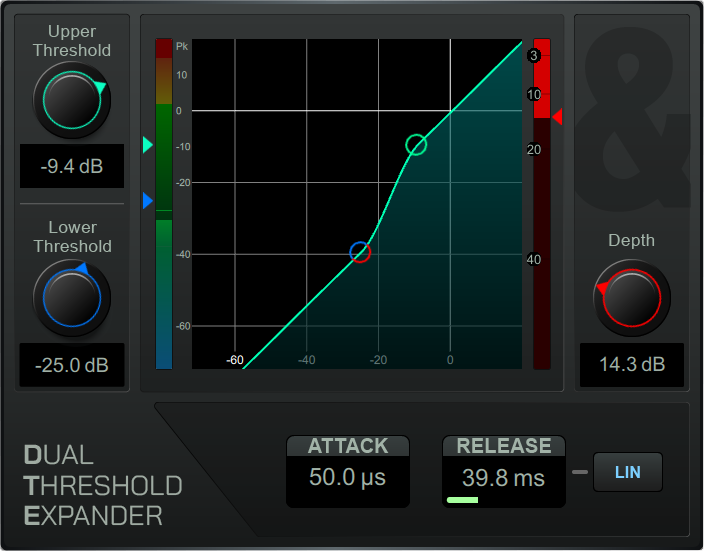Click the red Depth knob
The width and height of the screenshot is (704, 551).
(x=632, y=298)
